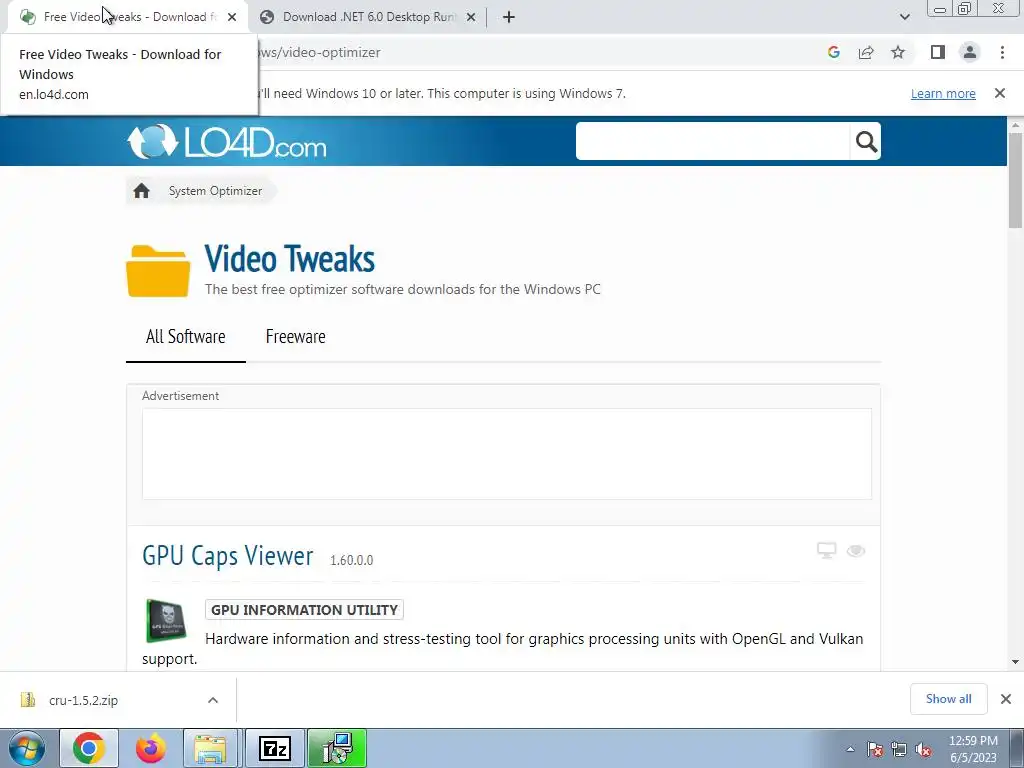Viewport: 1024px width, 768px height.
Task: Bookmark this page with star icon
Action: click(x=898, y=52)
